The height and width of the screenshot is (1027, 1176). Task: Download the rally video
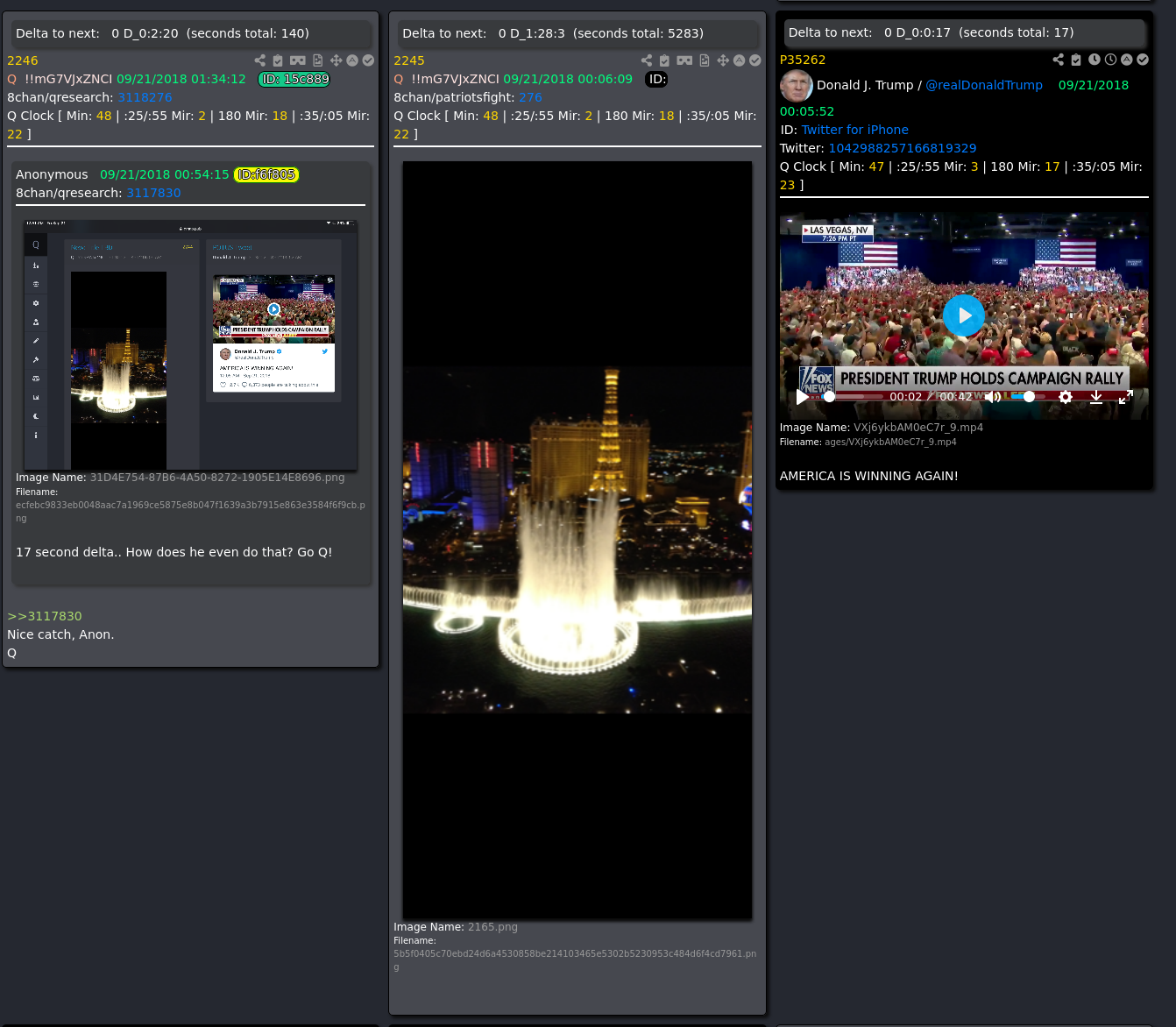coord(1096,397)
